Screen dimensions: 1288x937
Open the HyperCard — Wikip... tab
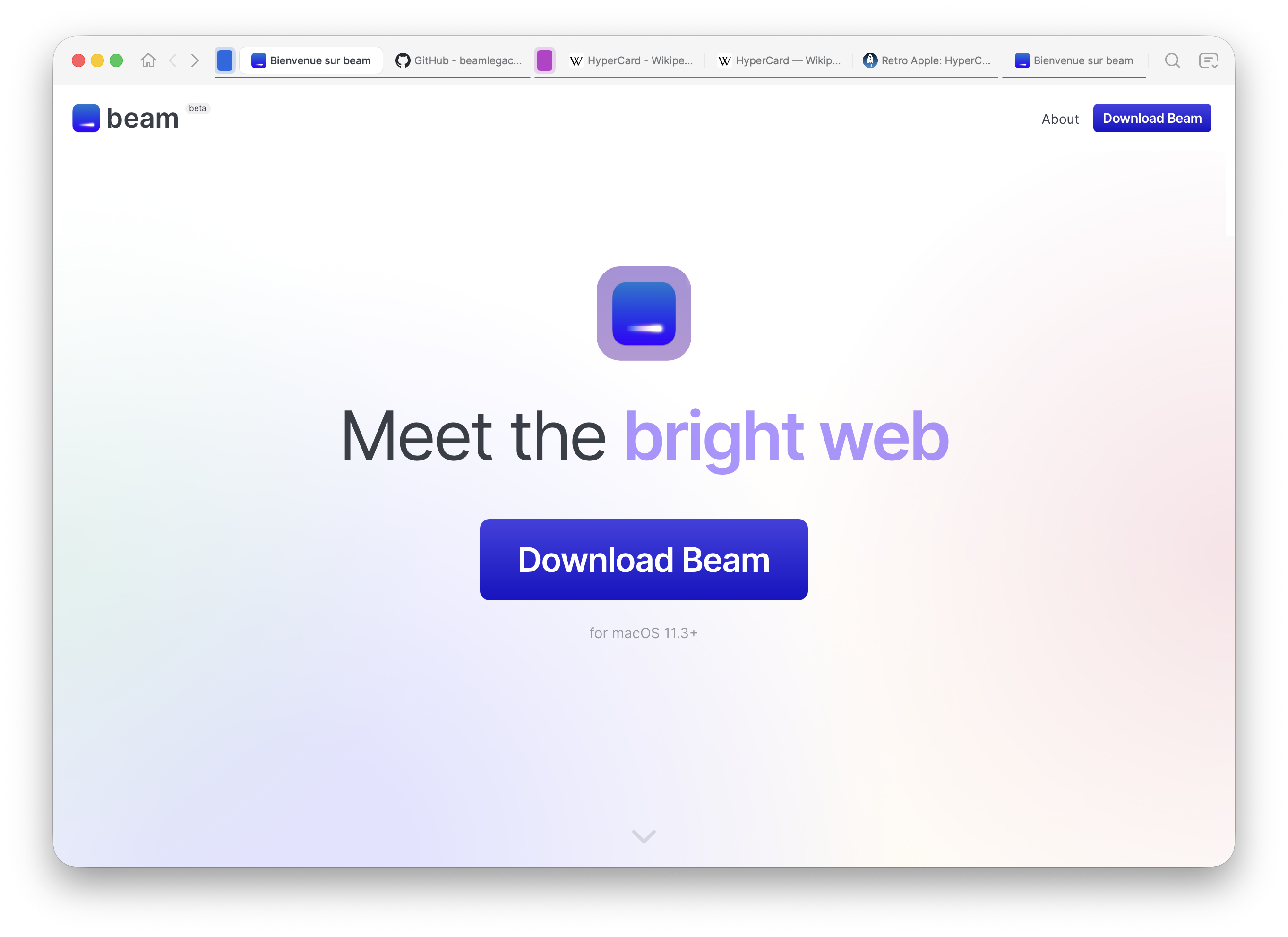point(779,60)
